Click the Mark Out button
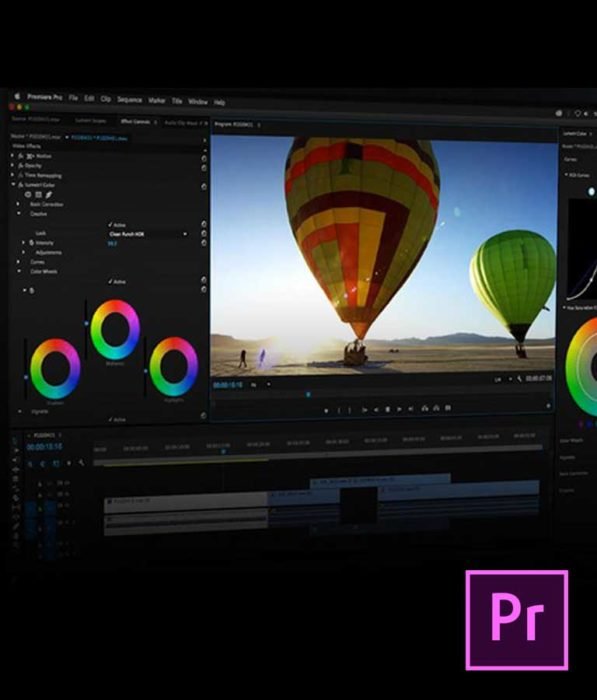 pyautogui.click(x=350, y=410)
